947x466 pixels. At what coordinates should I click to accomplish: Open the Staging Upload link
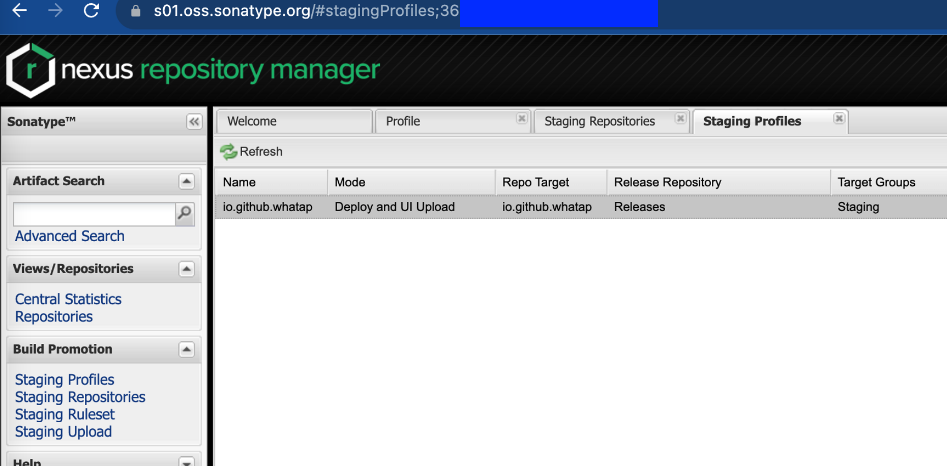point(63,432)
